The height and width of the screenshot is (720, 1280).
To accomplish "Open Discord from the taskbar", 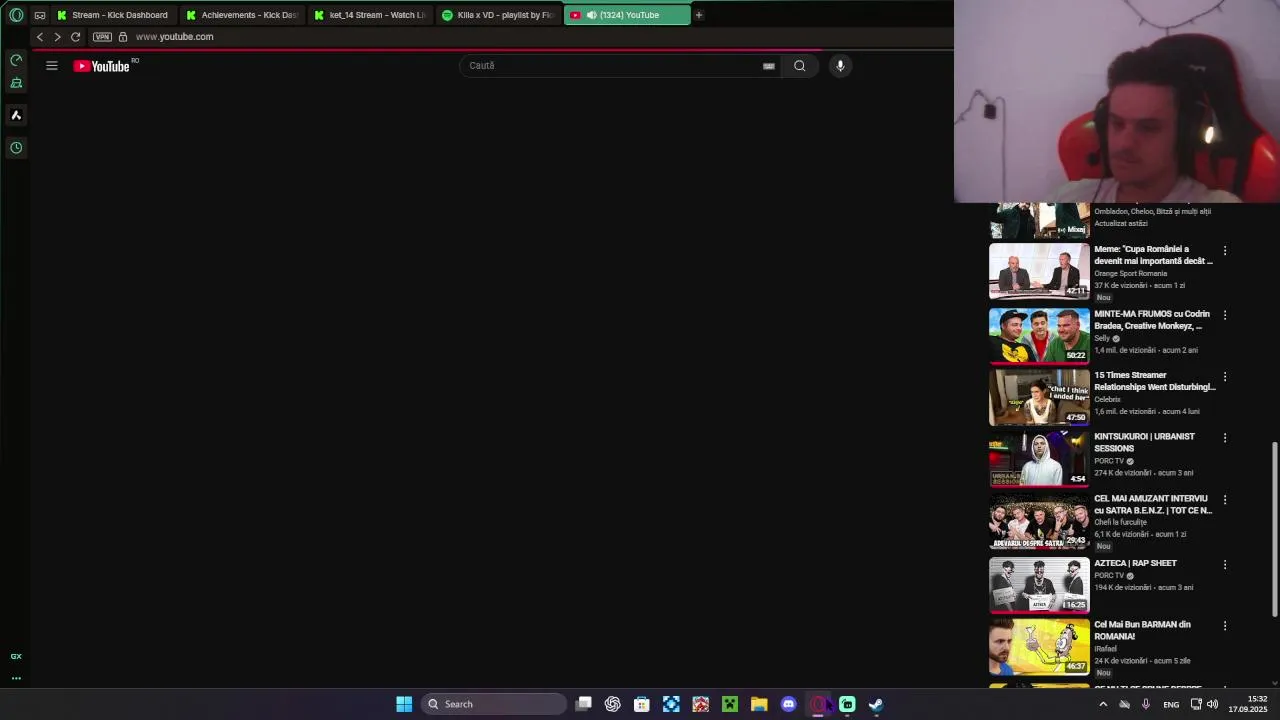I will click(788, 704).
